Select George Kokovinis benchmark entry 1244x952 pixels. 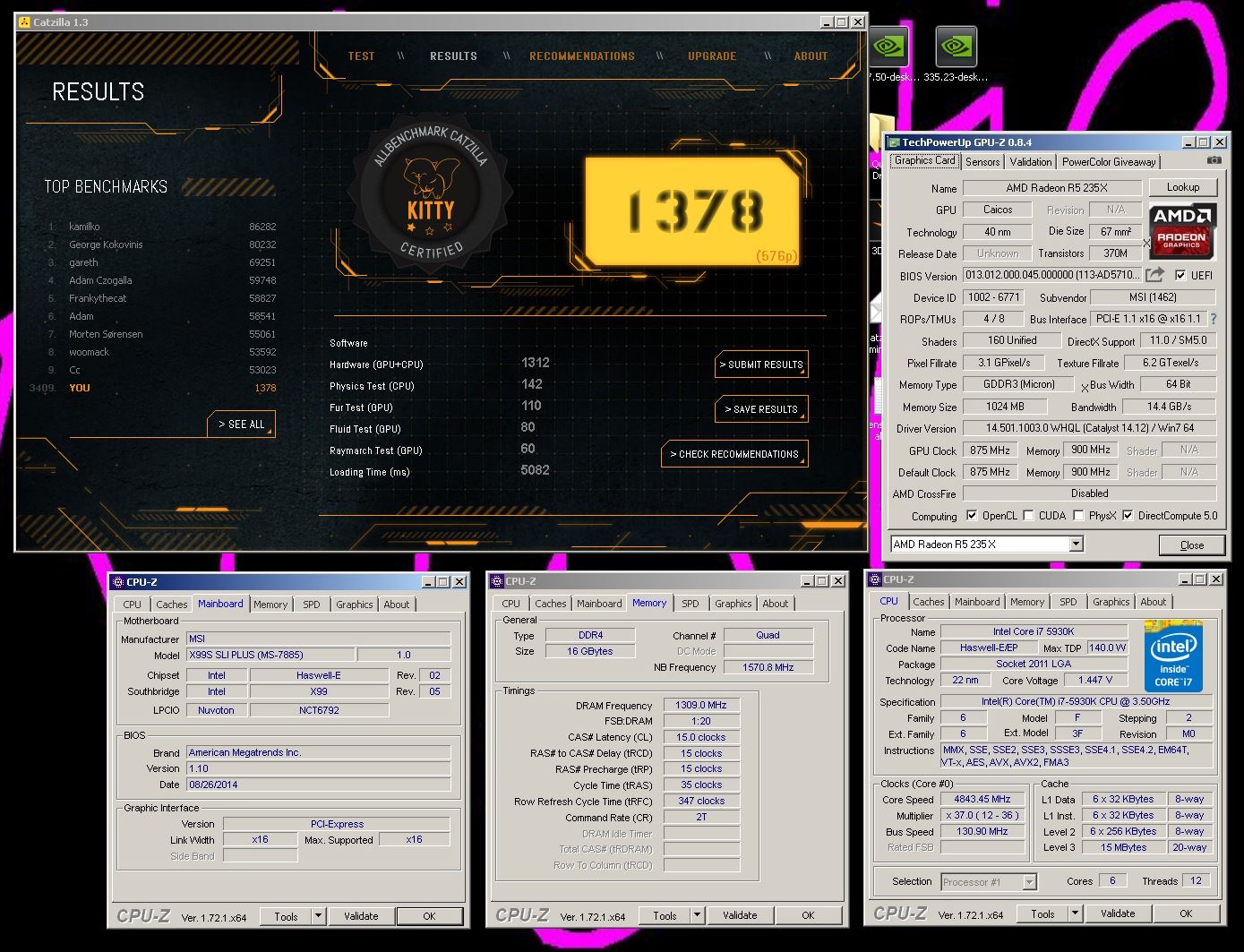click(162, 244)
